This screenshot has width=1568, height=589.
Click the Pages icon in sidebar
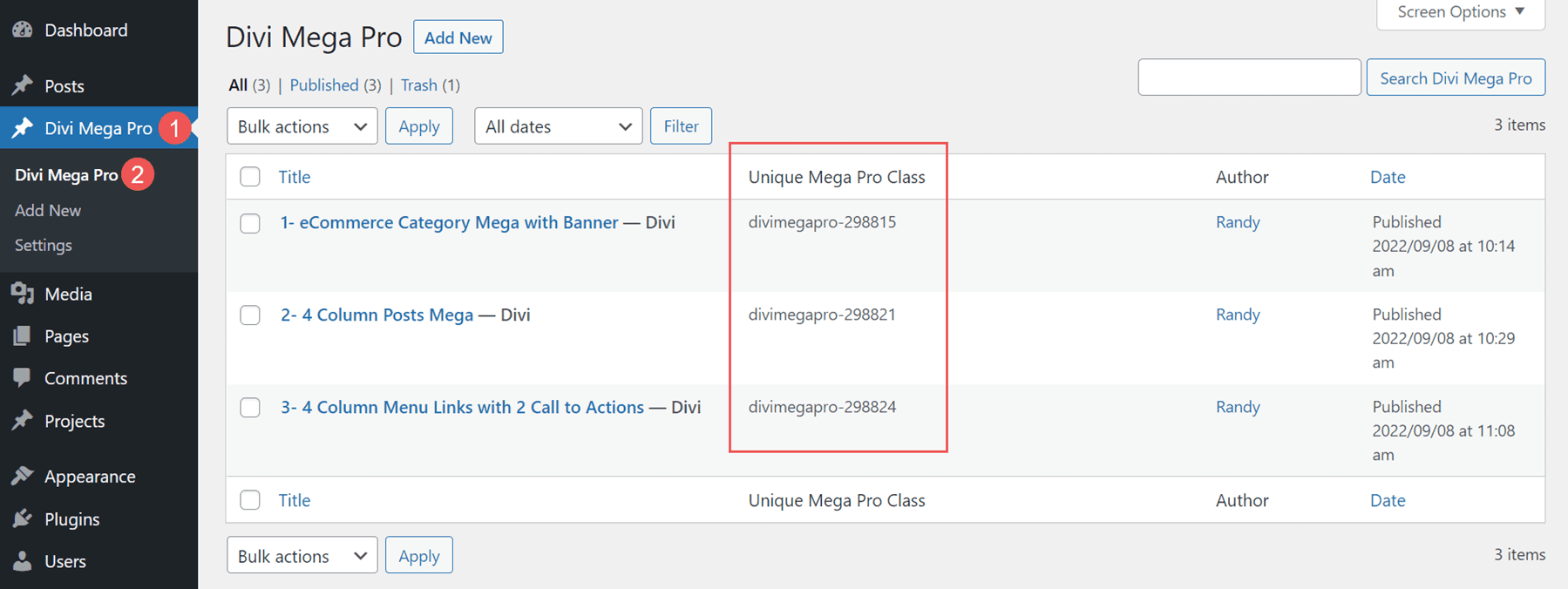pyautogui.click(x=23, y=335)
